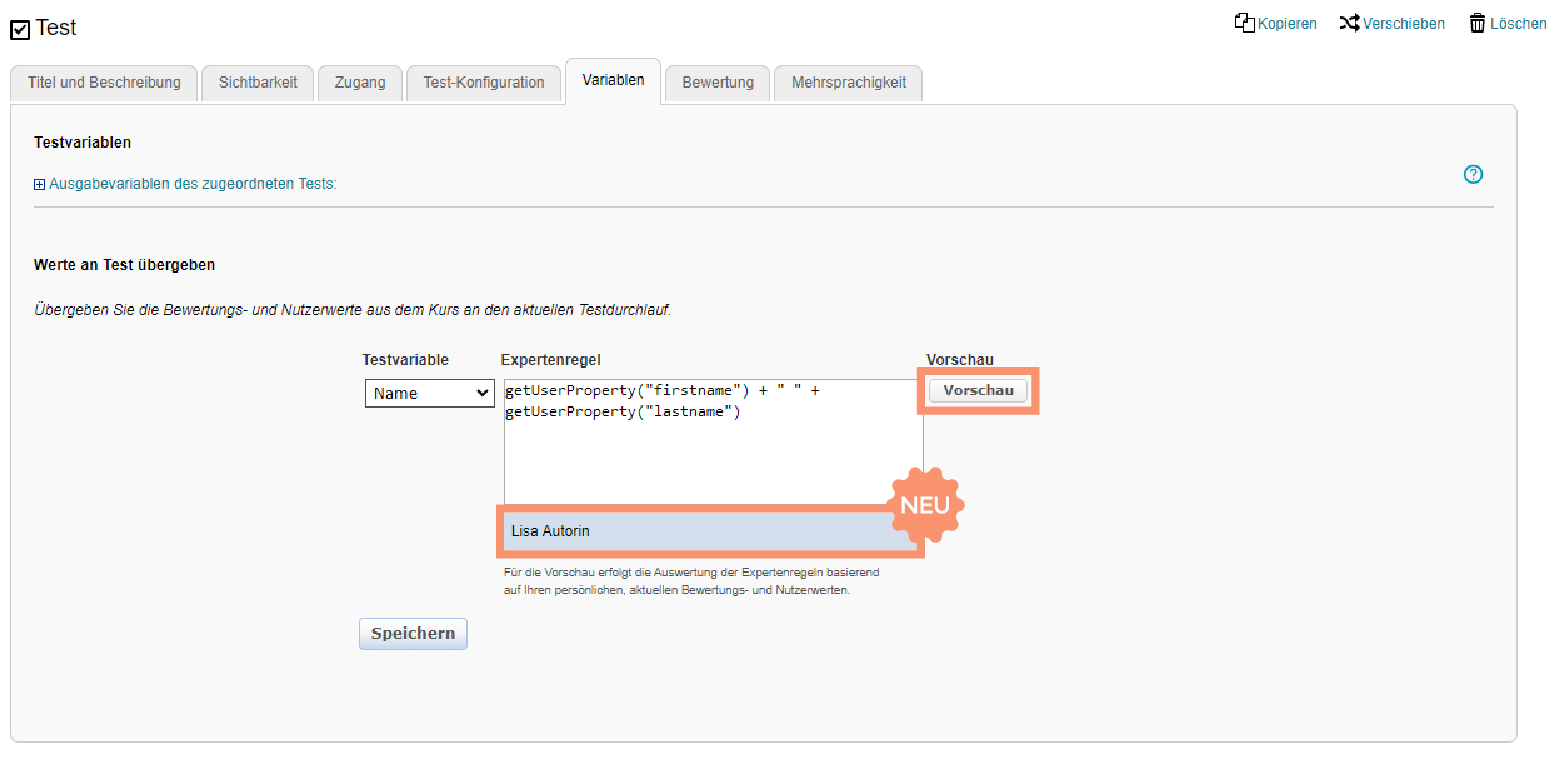Image resolution: width=1562 pixels, height=764 pixels.
Task: Click the Kopieren copy icon
Action: tap(1245, 23)
